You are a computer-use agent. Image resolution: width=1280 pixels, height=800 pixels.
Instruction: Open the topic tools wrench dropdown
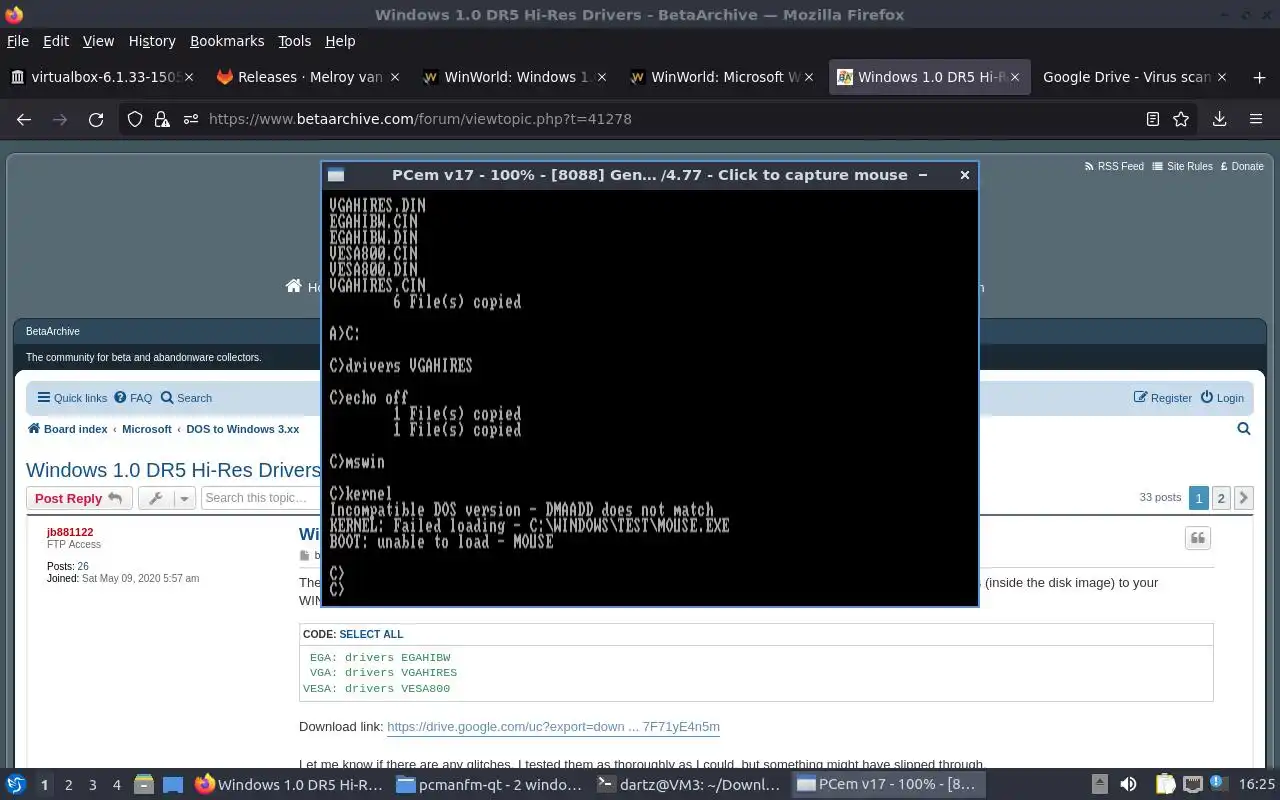pyautogui.click(x=166, y=498)
